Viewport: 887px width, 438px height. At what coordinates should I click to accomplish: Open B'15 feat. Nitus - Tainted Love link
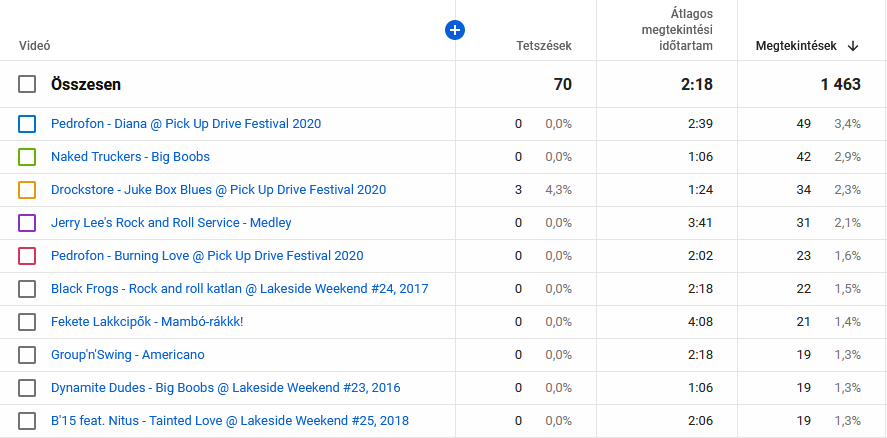[229, 421]
